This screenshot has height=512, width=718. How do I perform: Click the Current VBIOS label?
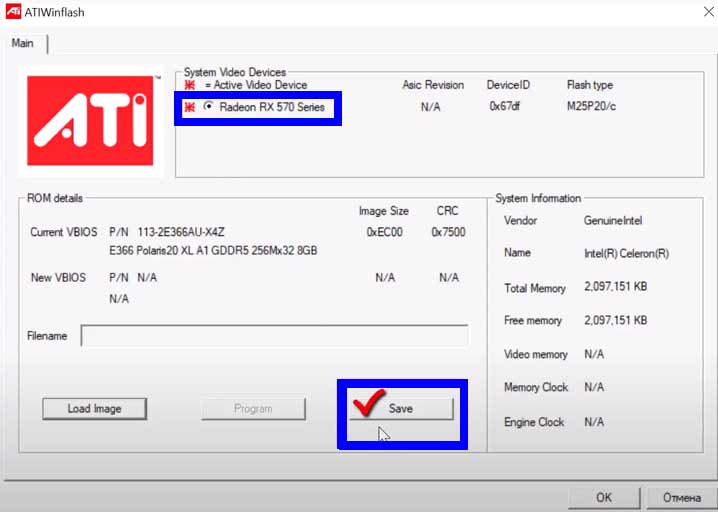(64, 232)
